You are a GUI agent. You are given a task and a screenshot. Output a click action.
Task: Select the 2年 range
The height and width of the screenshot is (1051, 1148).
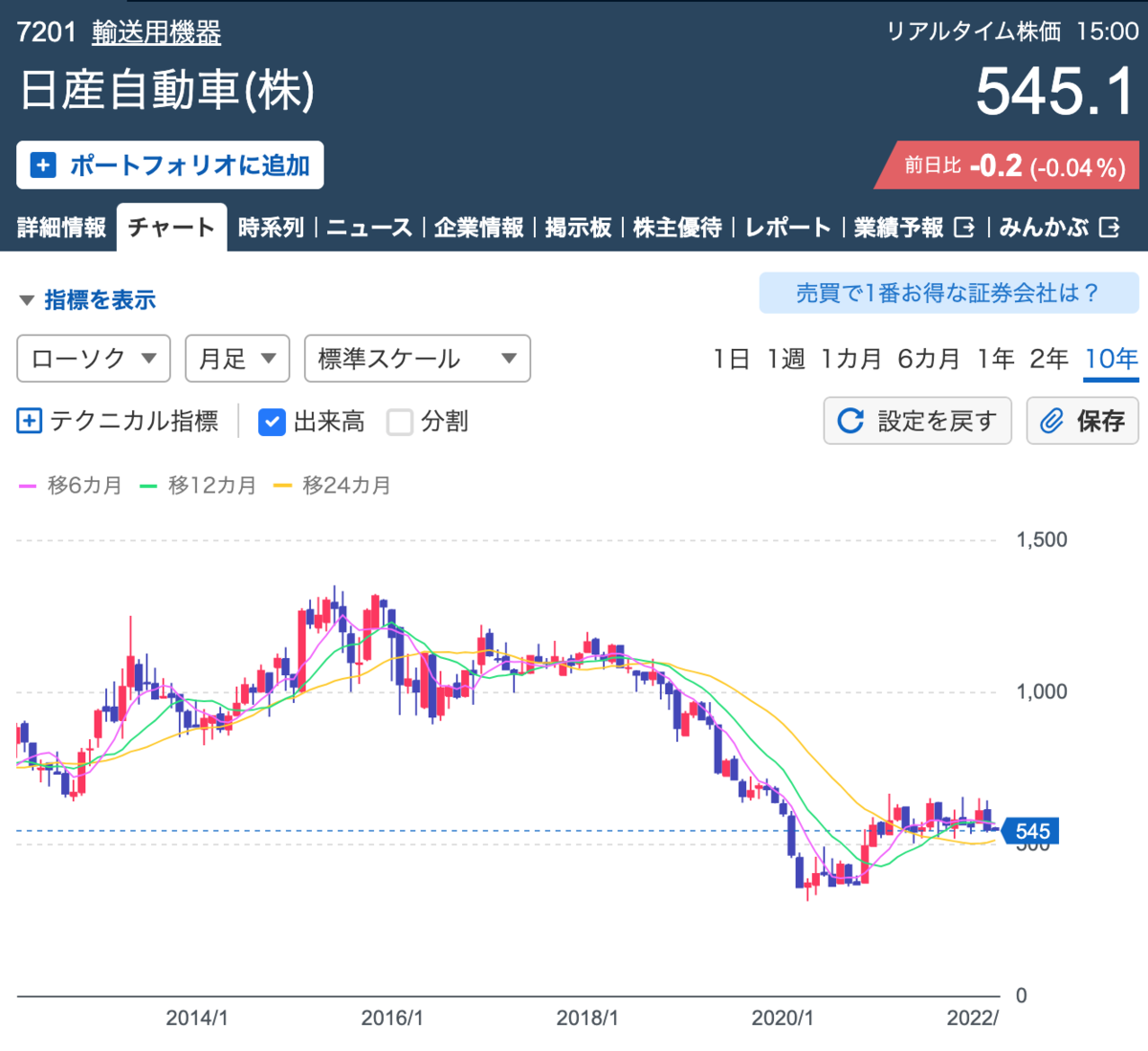1049,359
